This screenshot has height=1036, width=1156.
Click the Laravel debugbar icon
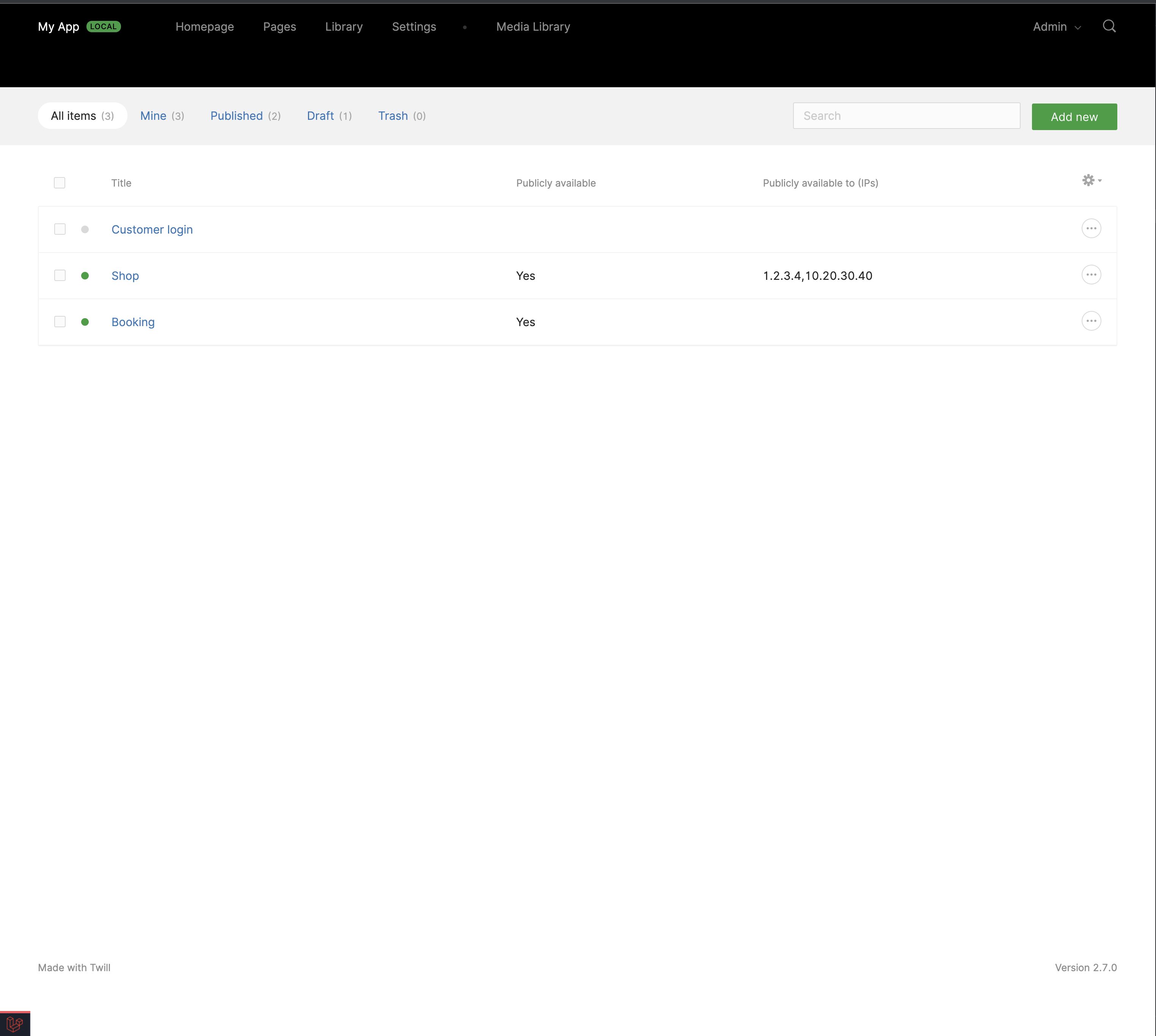(x=15, y=1024)
